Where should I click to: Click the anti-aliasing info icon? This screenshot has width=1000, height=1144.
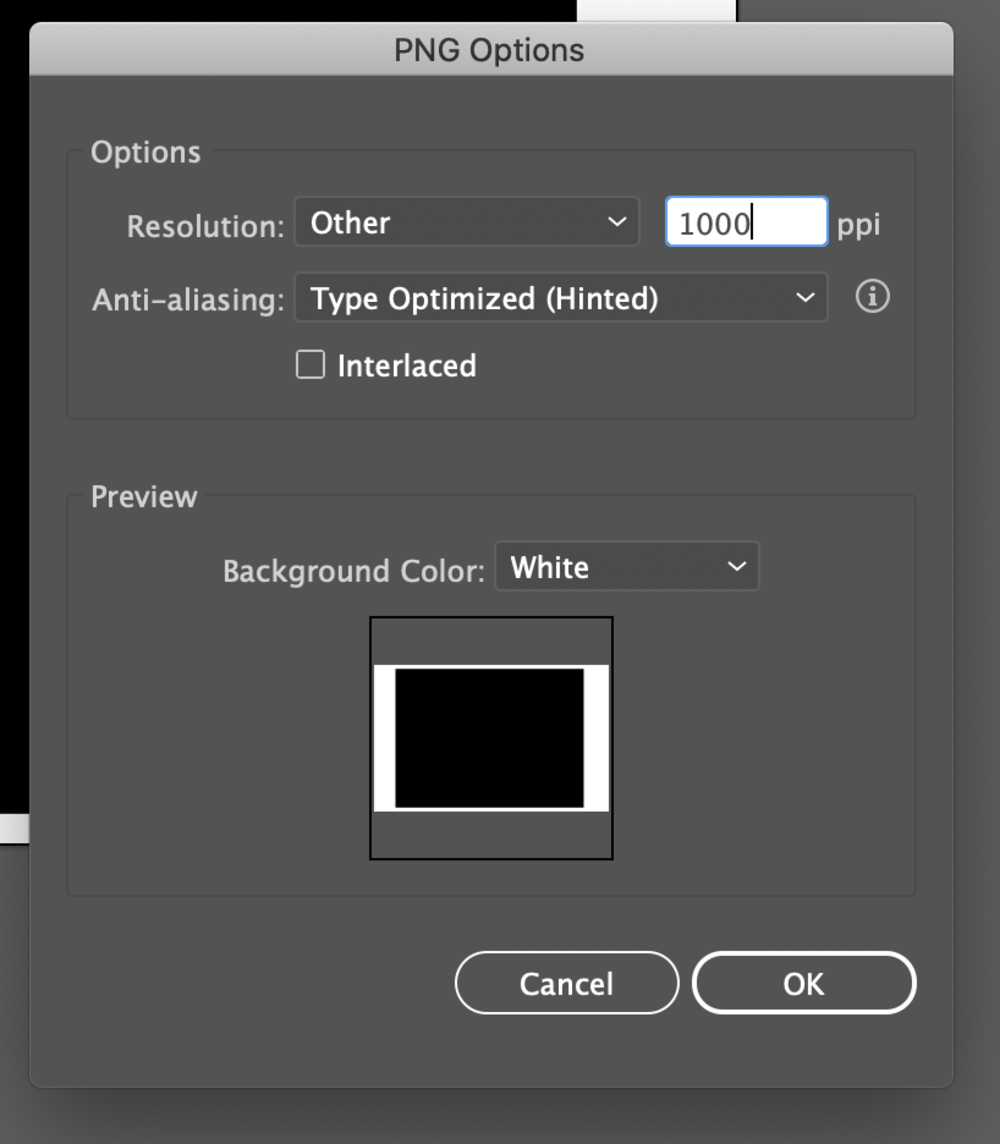coord(872,296)
